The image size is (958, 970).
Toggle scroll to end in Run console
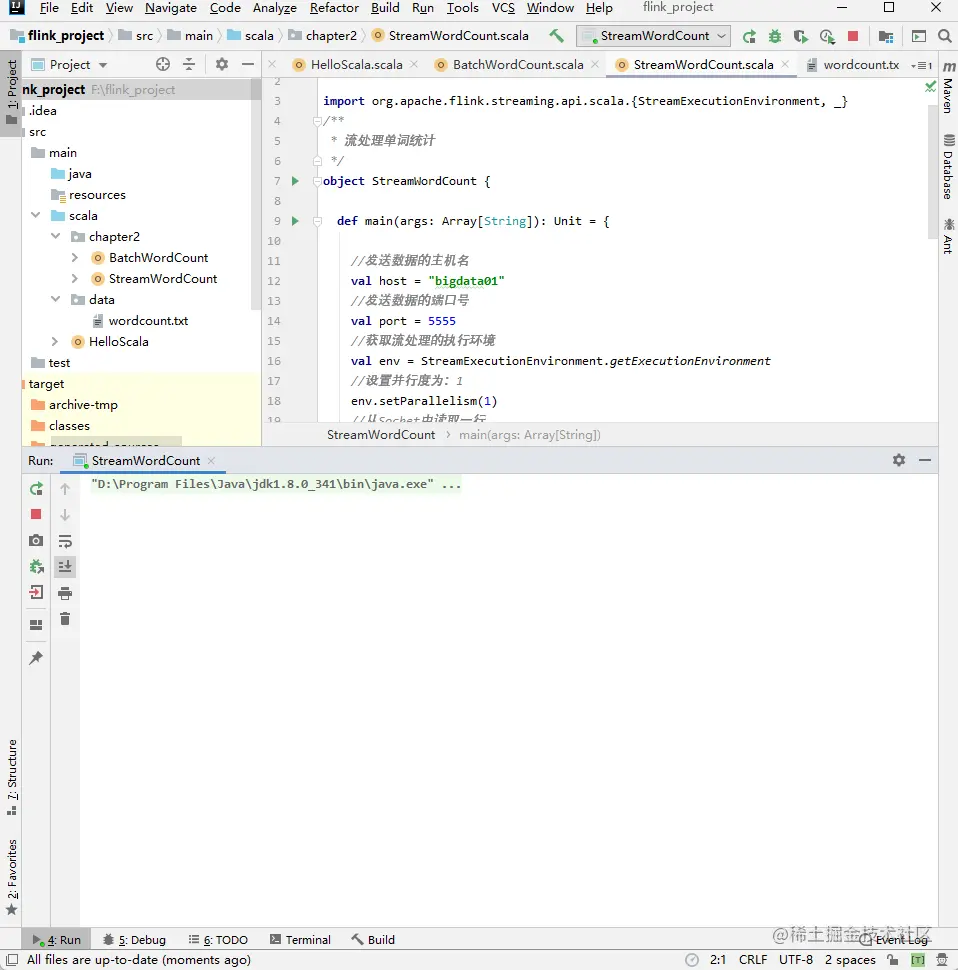click(65, 567)
